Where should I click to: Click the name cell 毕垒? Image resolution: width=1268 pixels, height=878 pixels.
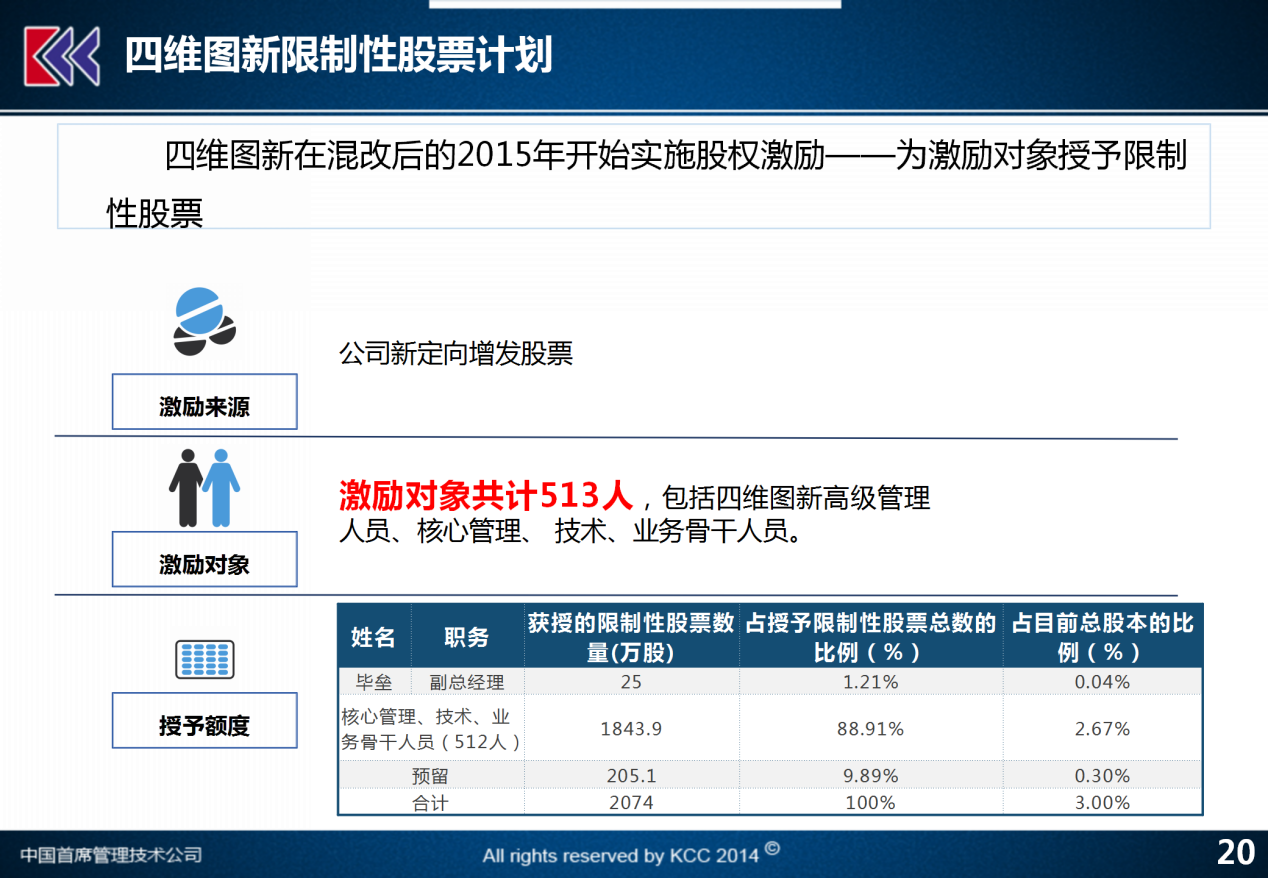(374, 682)
